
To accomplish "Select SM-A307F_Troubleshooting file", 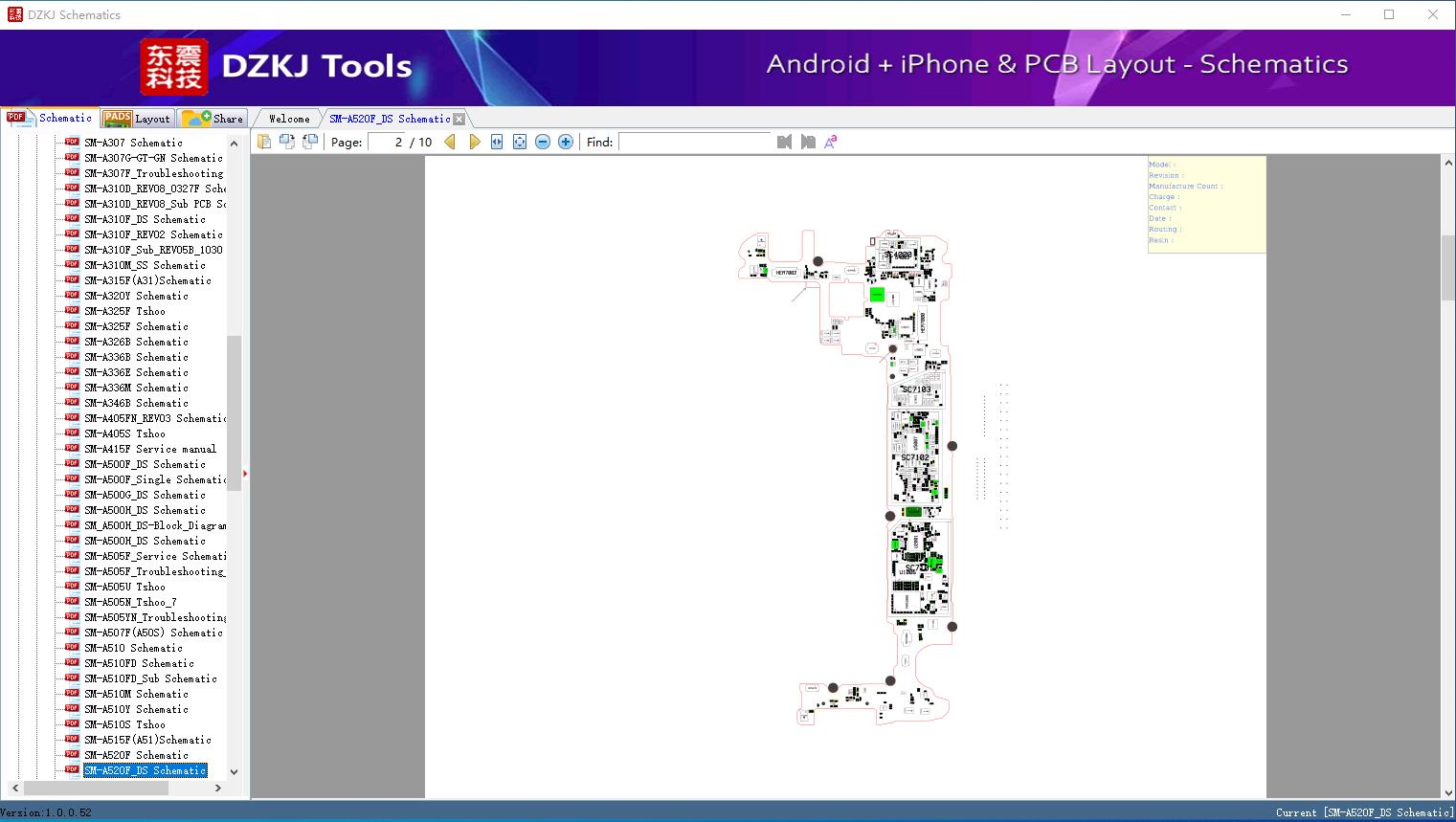I will pos(153,173).
